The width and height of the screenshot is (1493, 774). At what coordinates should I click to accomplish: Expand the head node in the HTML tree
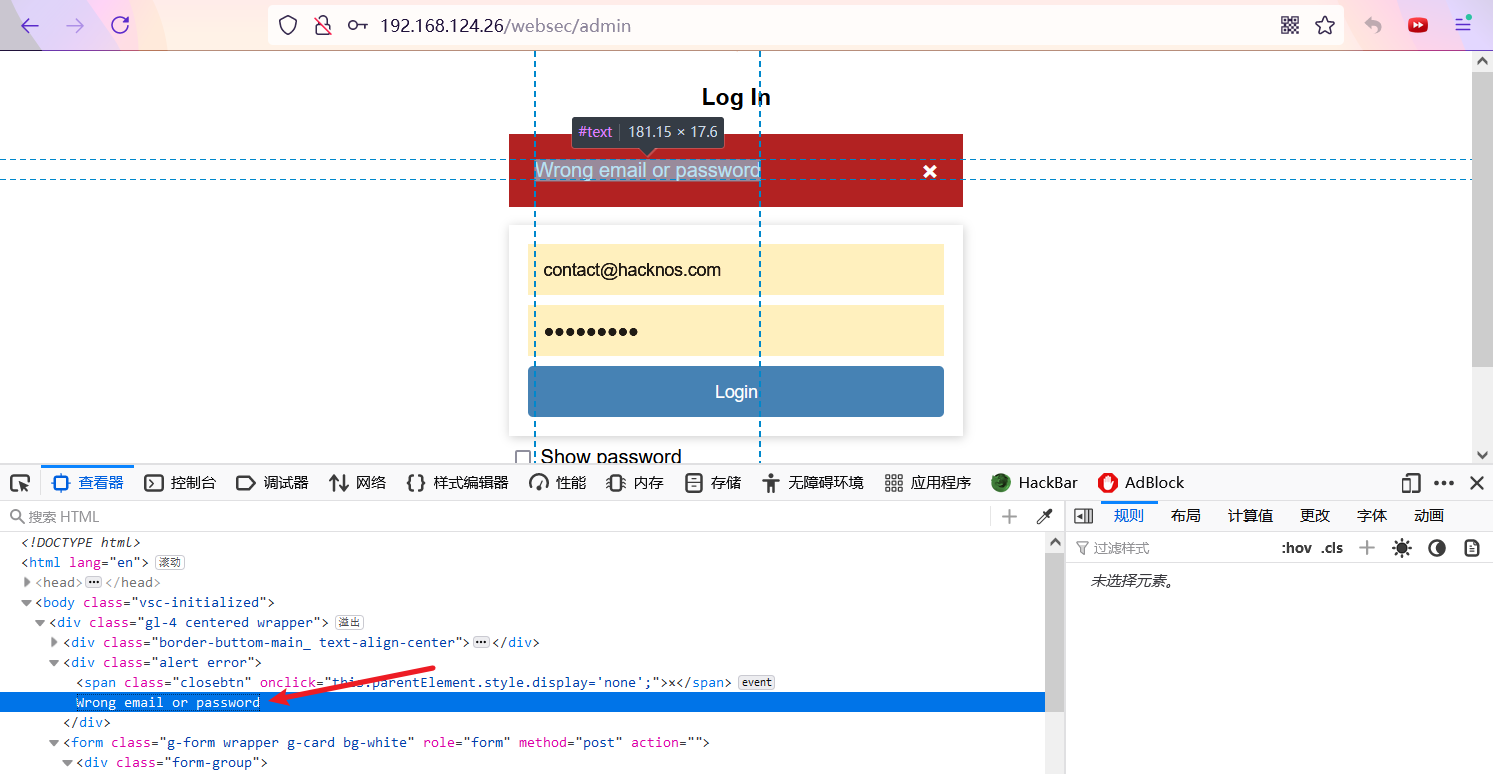click(x=28, y=582)
